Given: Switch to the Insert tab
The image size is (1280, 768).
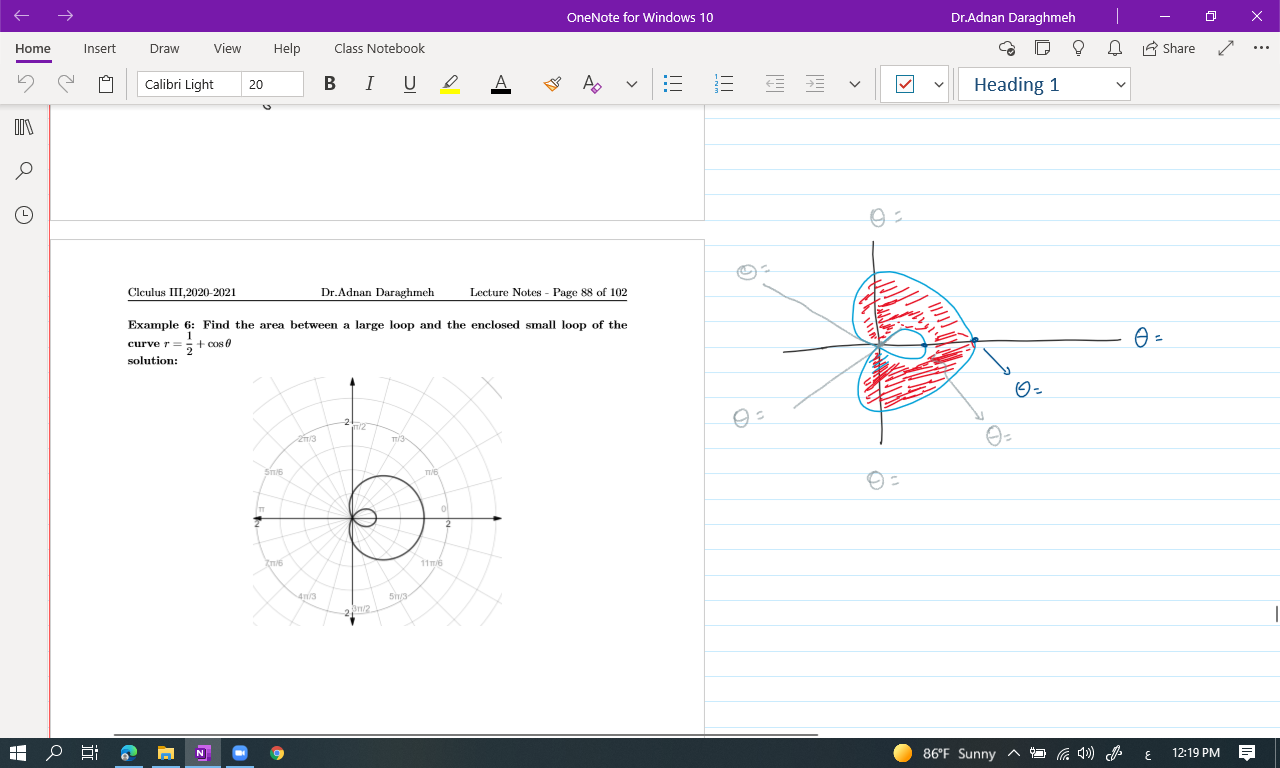Looking at the screenshot, I should pyautogui.click(x=100, y=48).
